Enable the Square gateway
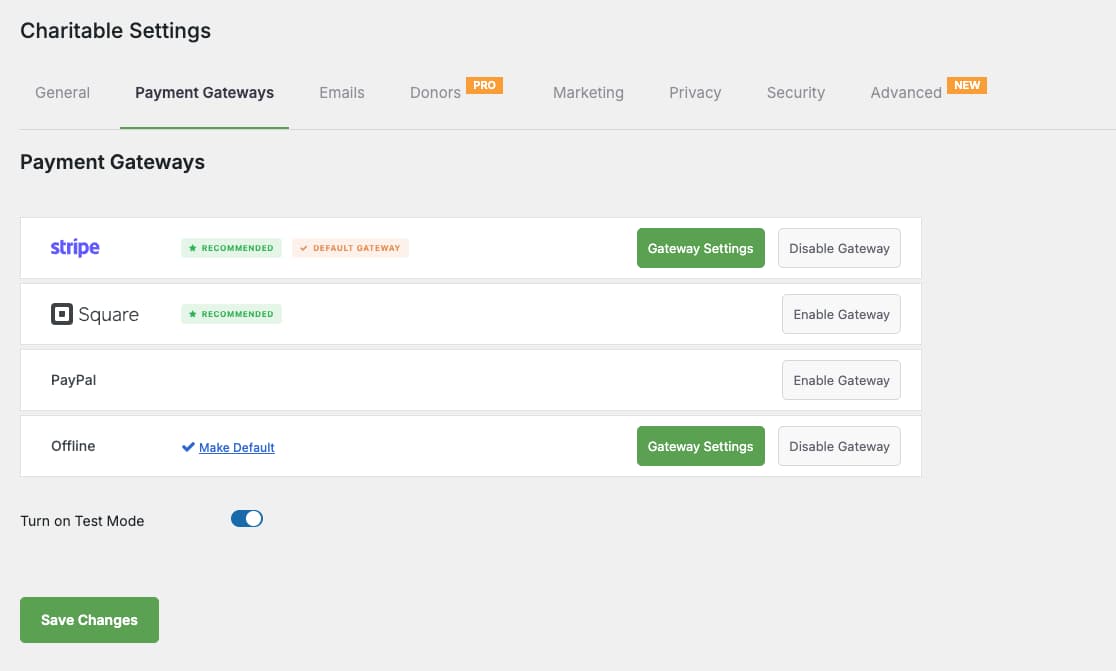Viewport: 1116px width, 671px height. point(841,314)
